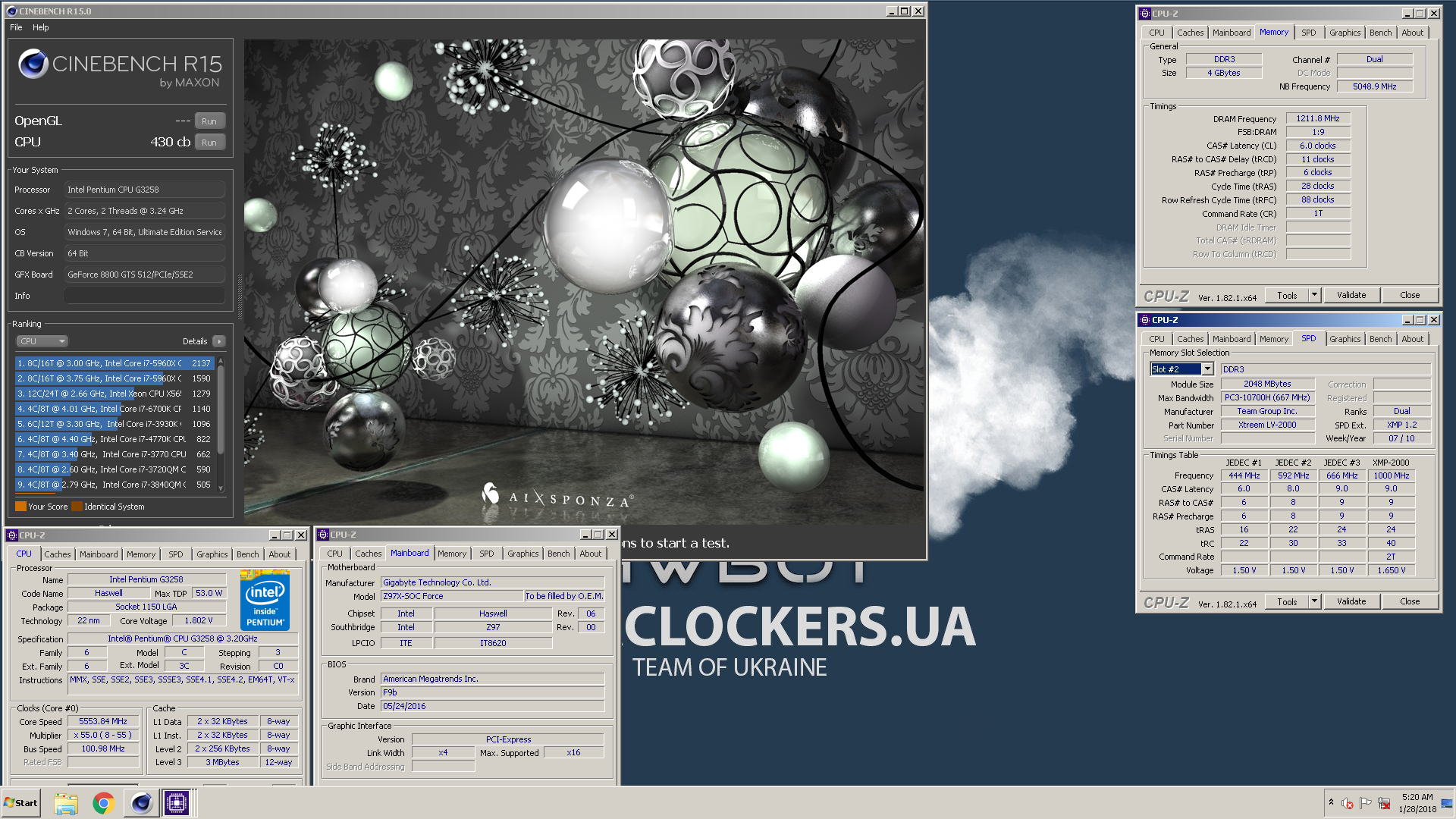Image resolution: width=1456 pixels, height=819 pixels.
Task: Click the ranking list scroll down arrow
Action: pos(221,488)
